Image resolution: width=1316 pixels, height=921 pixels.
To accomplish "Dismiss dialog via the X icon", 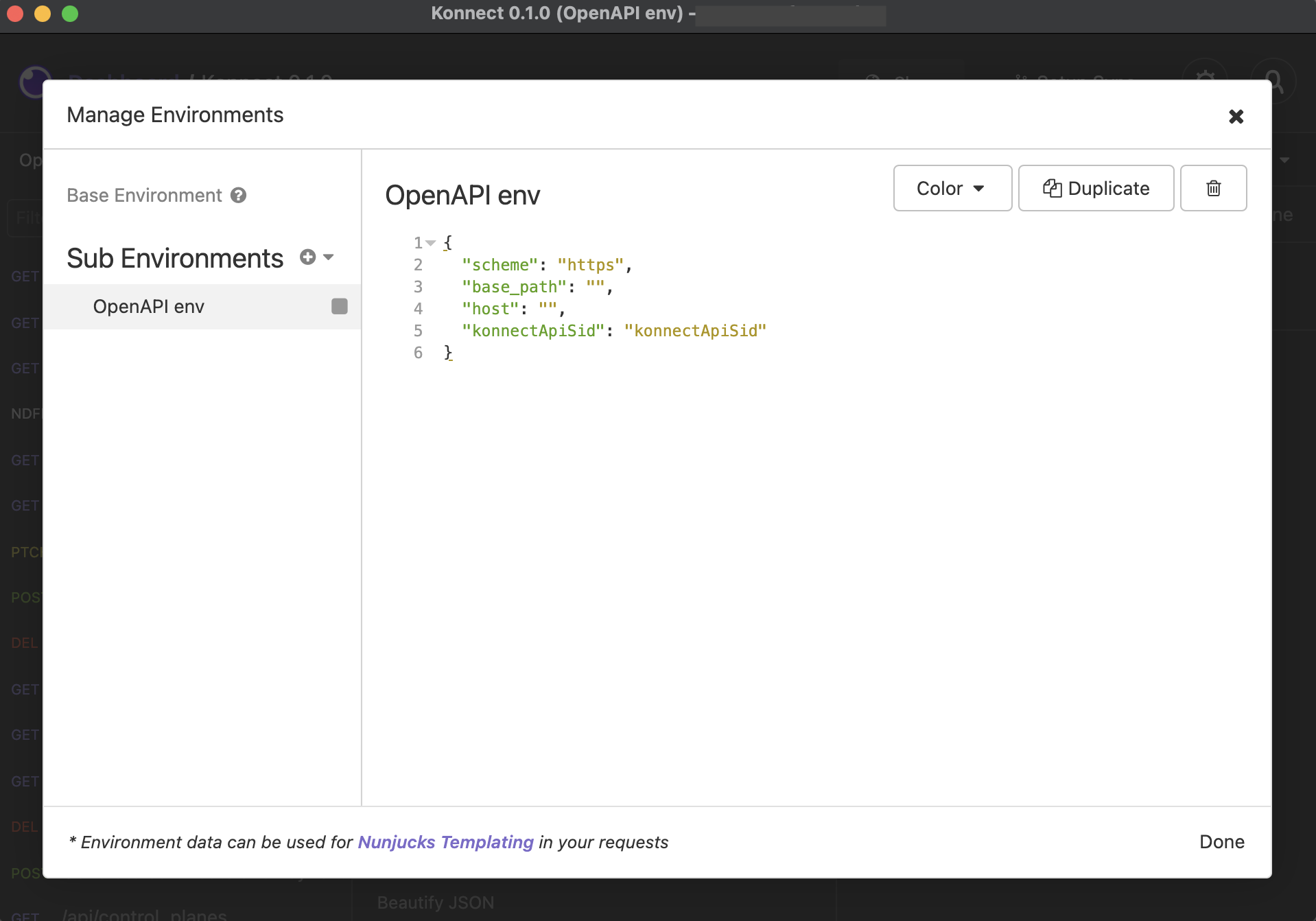I will click(x=1236, y=115).
